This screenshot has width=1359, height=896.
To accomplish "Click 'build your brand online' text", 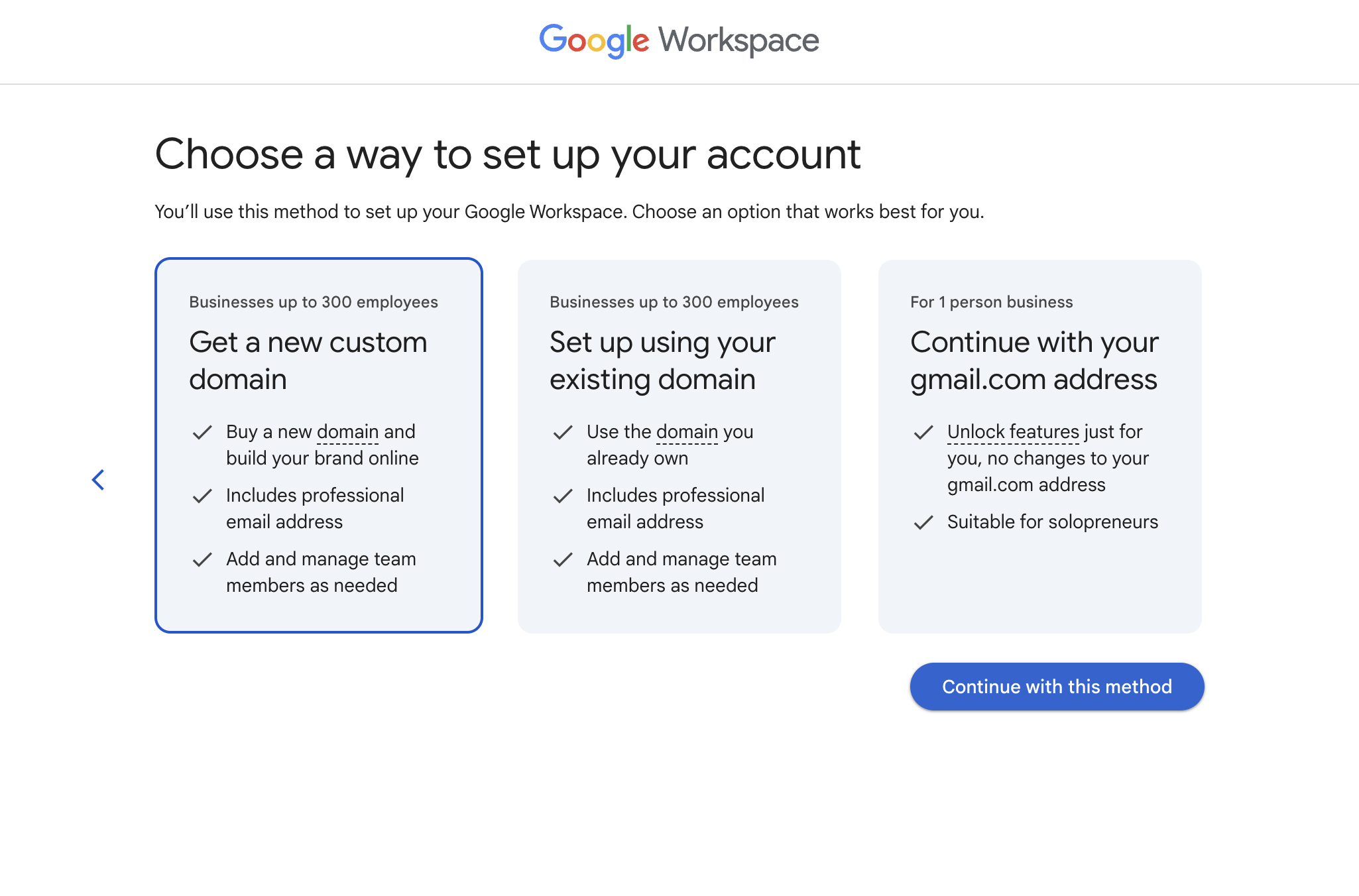I will (x=322, y=459).
